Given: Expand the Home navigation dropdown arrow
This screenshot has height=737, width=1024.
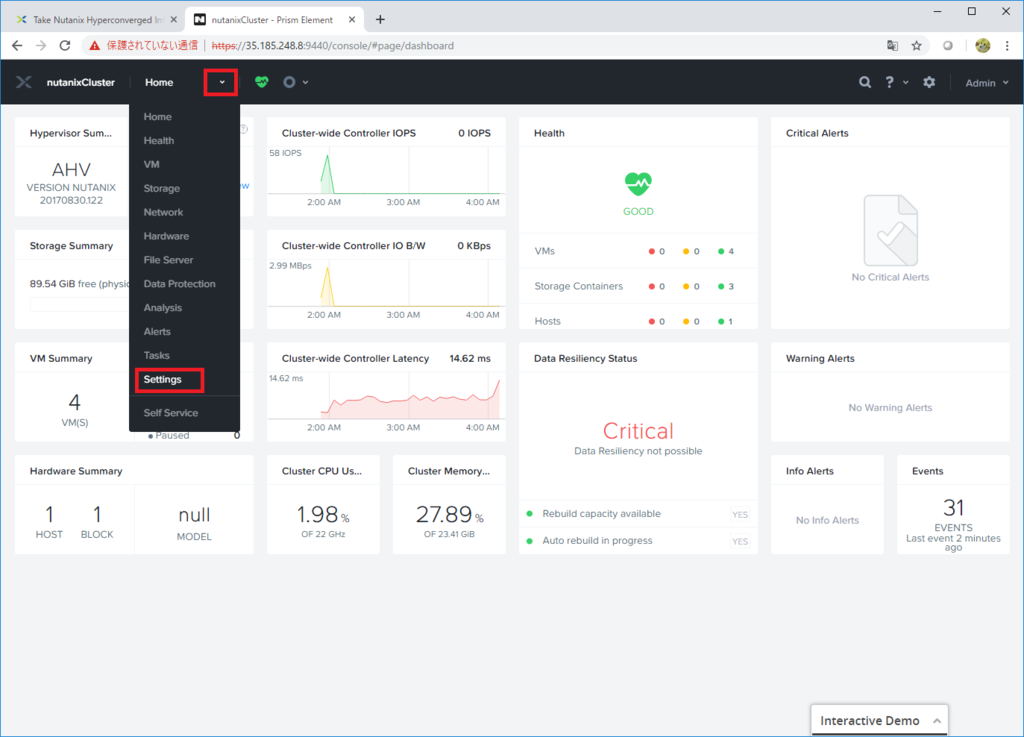Looking at the screenshot, I should tap(221, 82).
